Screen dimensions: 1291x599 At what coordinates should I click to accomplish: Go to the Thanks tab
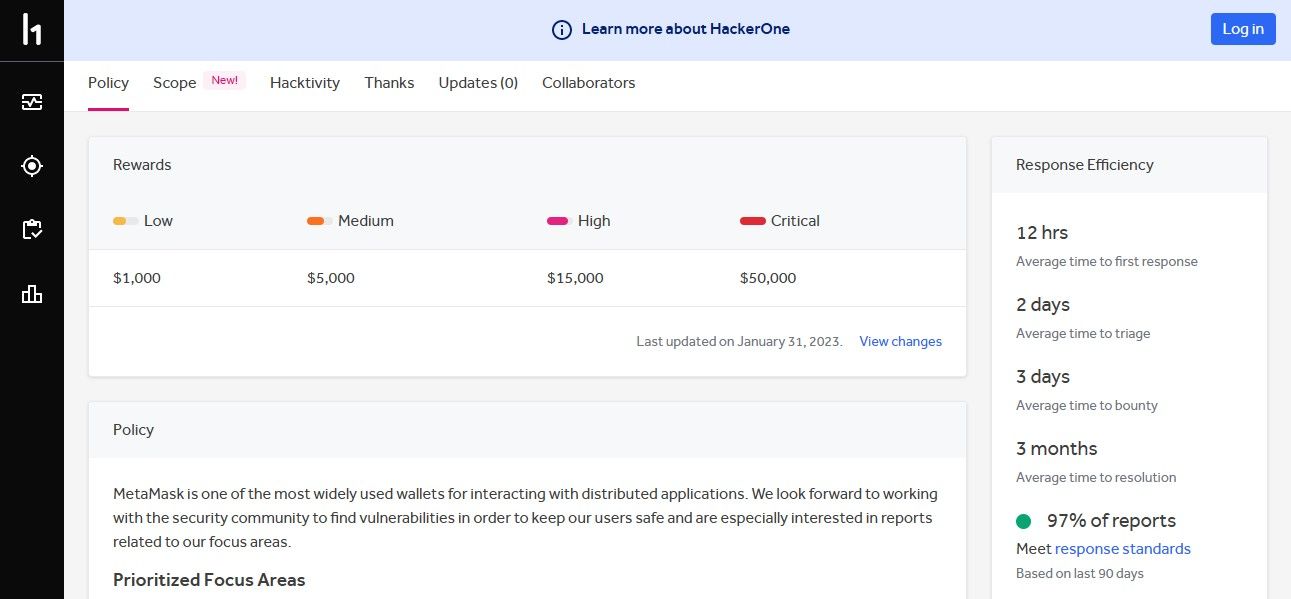click(389, 83)
